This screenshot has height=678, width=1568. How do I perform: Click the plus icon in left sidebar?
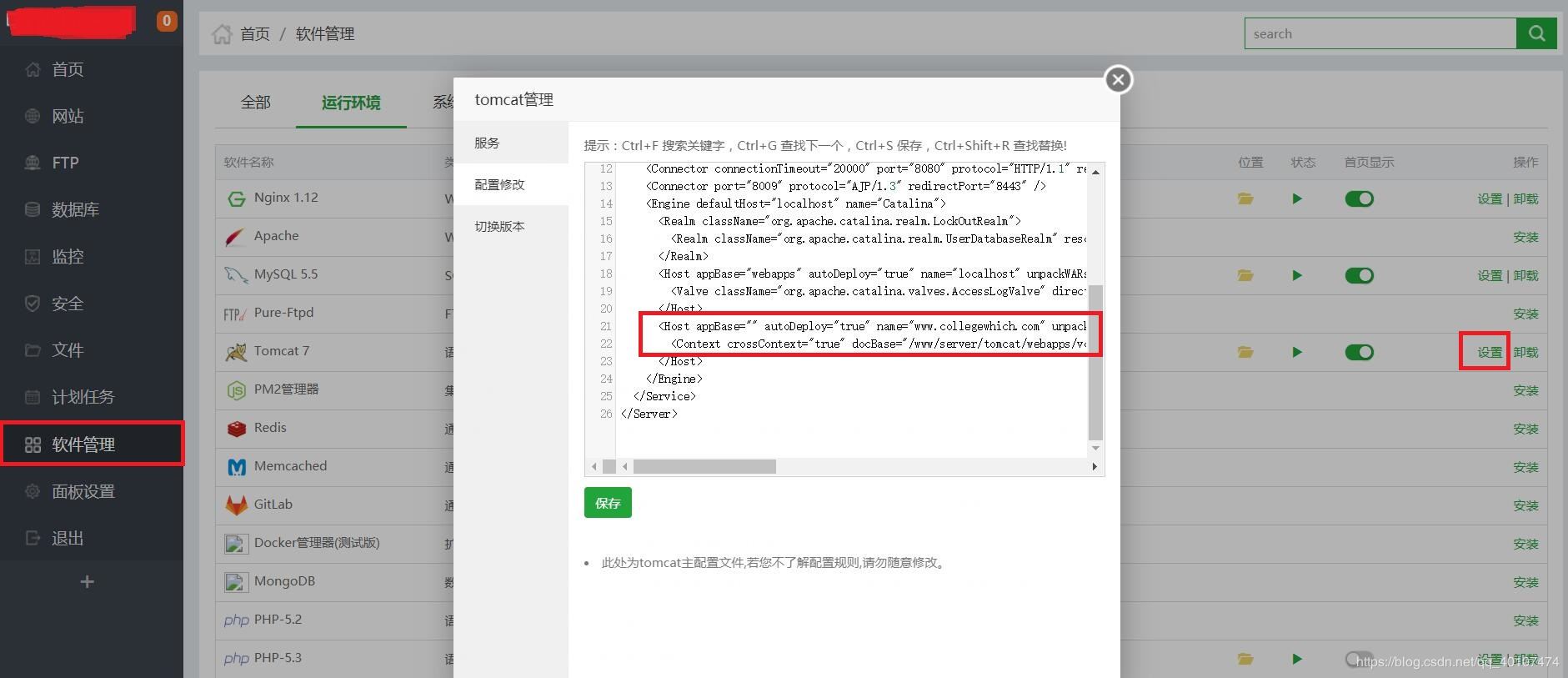(x=87, y=582)
